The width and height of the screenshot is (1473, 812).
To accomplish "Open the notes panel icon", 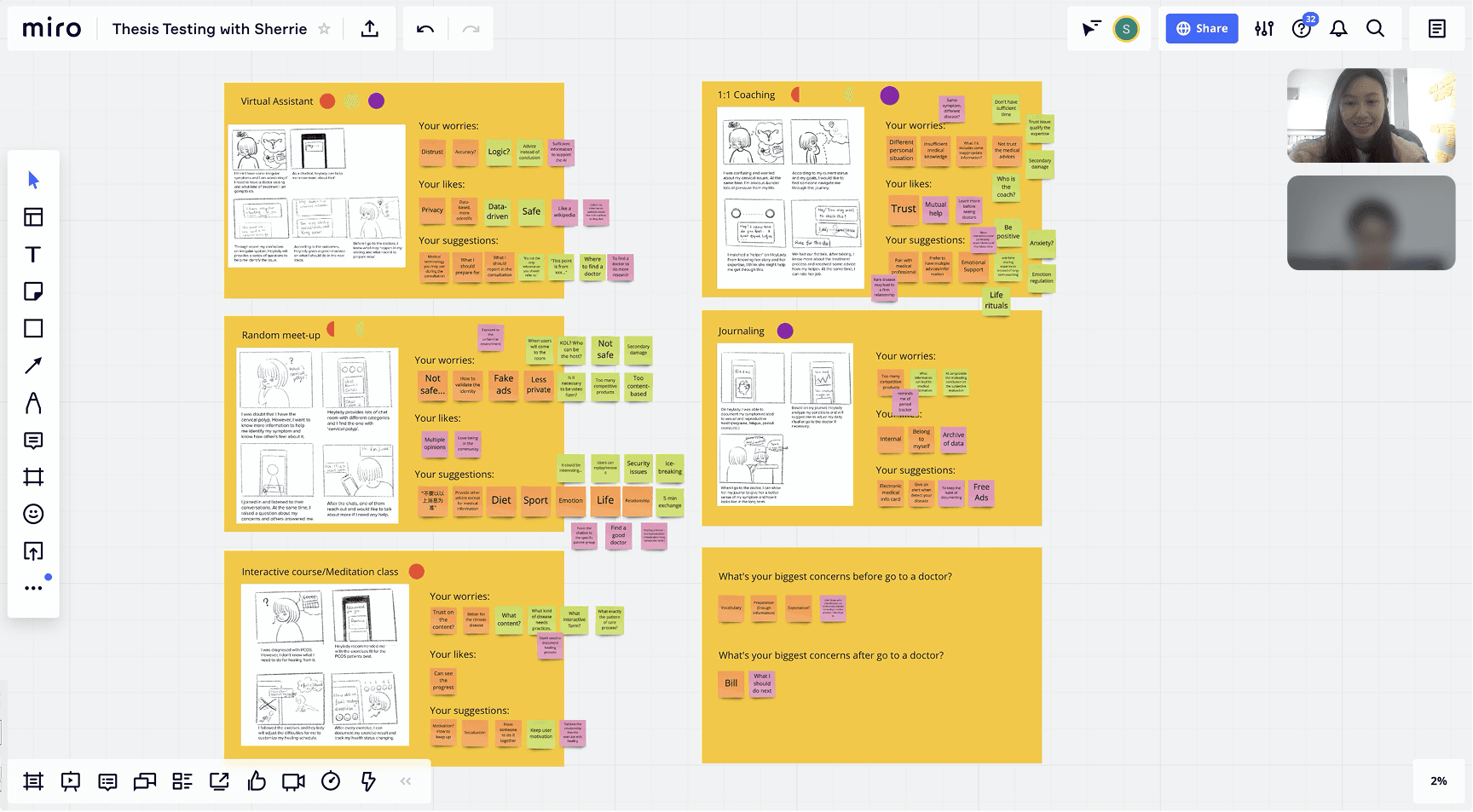I will point(1437,29).
